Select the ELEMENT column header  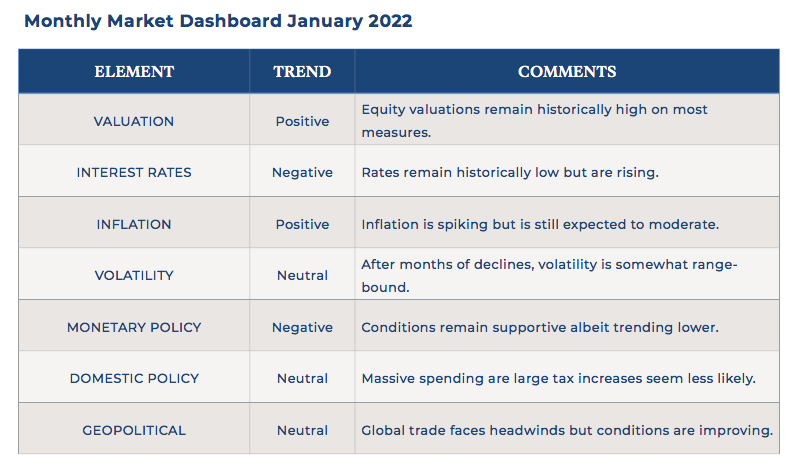point(134,72)
